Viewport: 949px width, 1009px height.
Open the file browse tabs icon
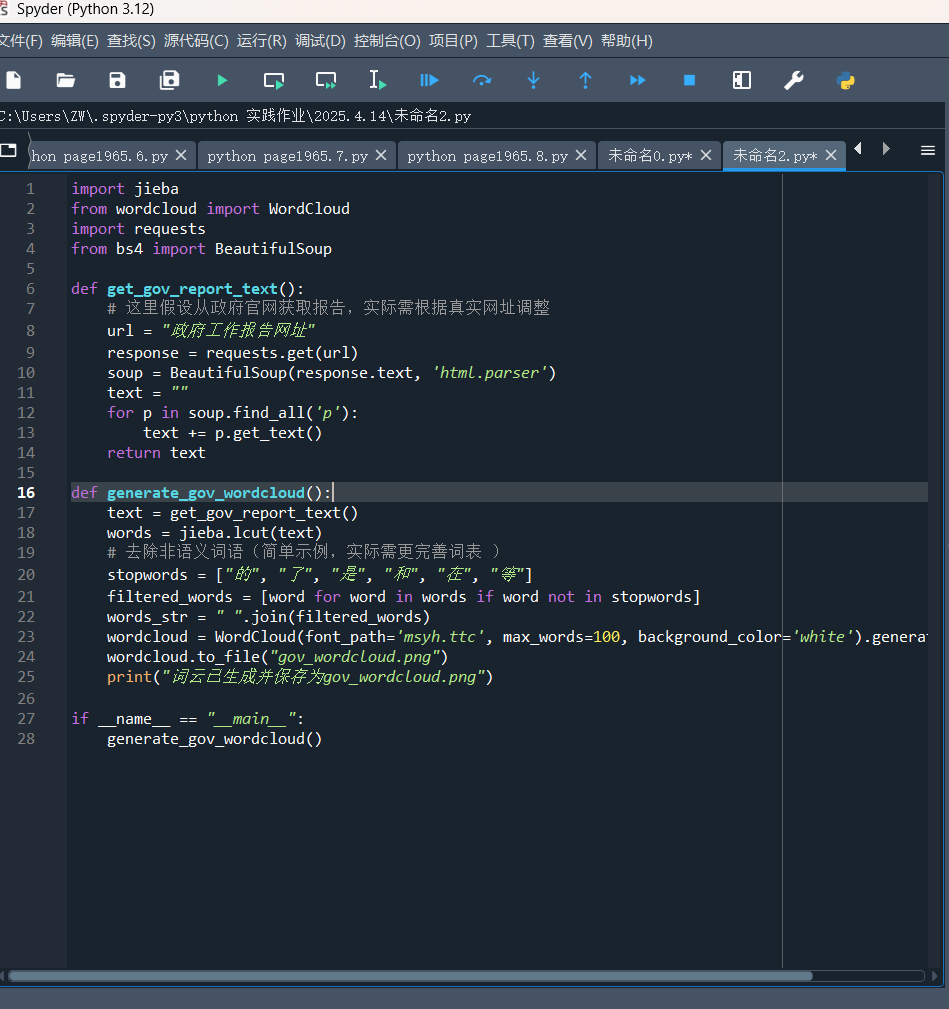pyautogui.click(x=8, y=151)
